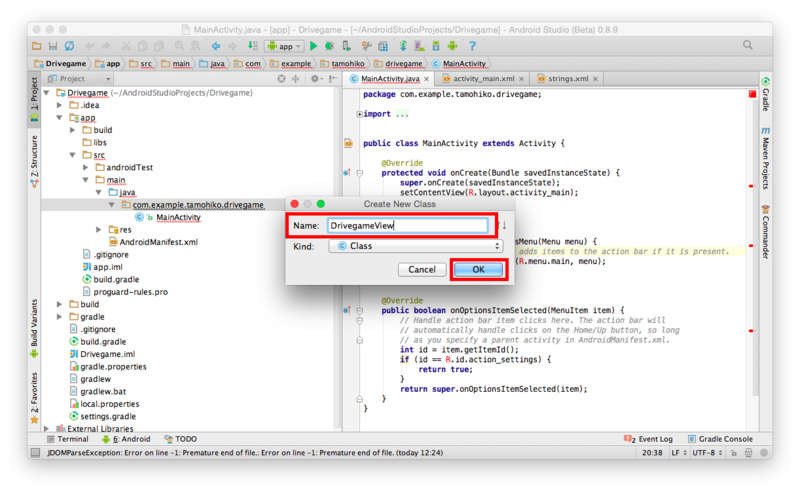The height and width of the screenshot is (492, 800).
Task: Open the app run configuration dropdown
Action: click(285, 46)
